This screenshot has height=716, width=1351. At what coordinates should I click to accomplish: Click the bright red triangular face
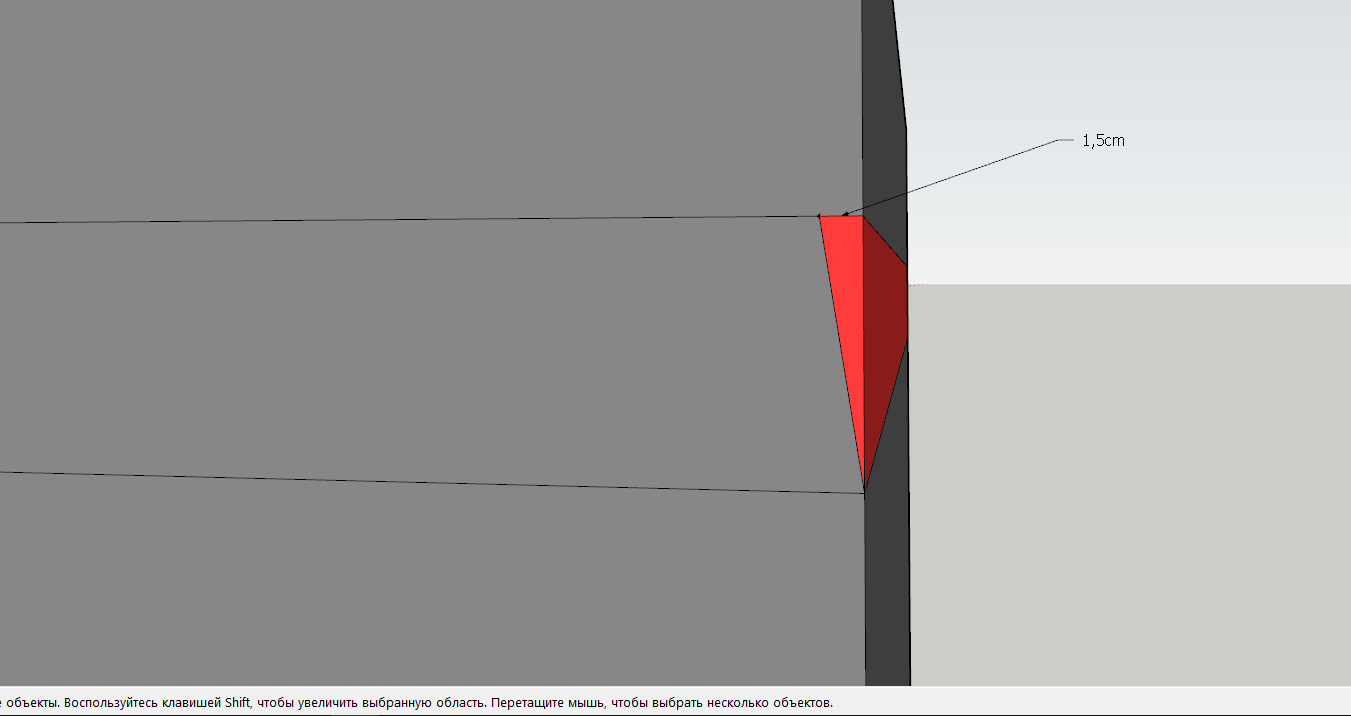(847, 300)
